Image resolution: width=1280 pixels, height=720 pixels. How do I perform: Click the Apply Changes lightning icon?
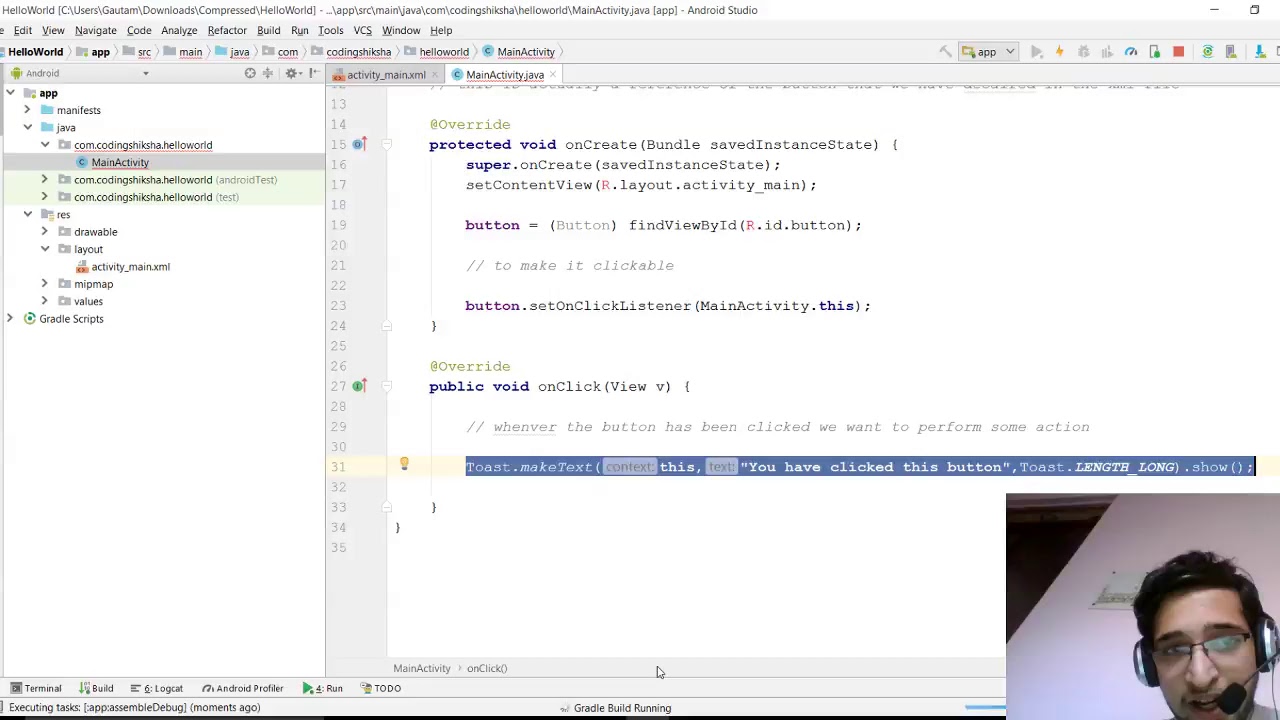[x=1059, y=52]
